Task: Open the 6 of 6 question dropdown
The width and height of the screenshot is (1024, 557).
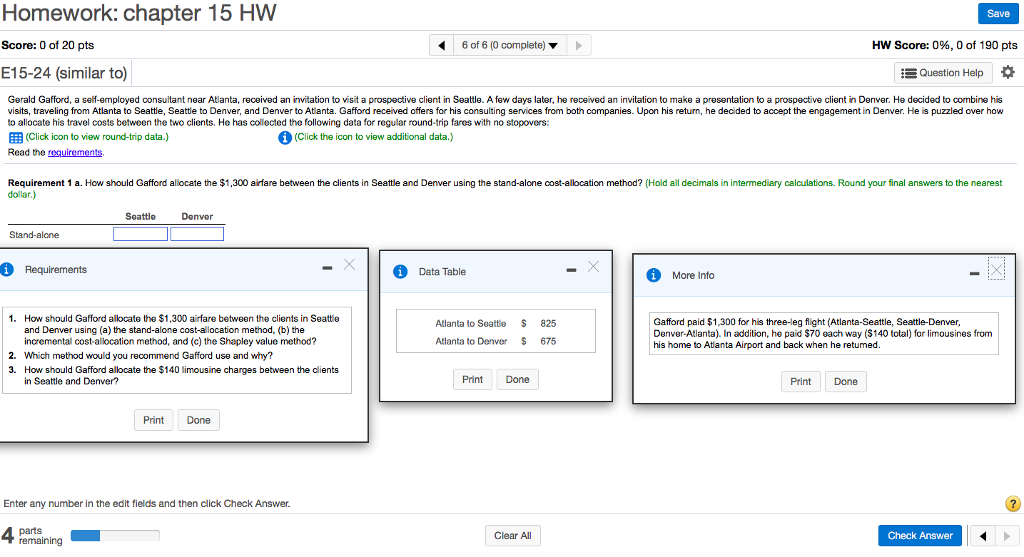Action: coord(509,45)
